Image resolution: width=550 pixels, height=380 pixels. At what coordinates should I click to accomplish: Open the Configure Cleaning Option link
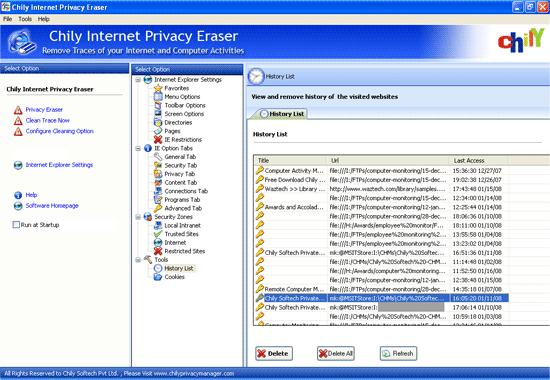pyautogui.click(x=60, y=131)
